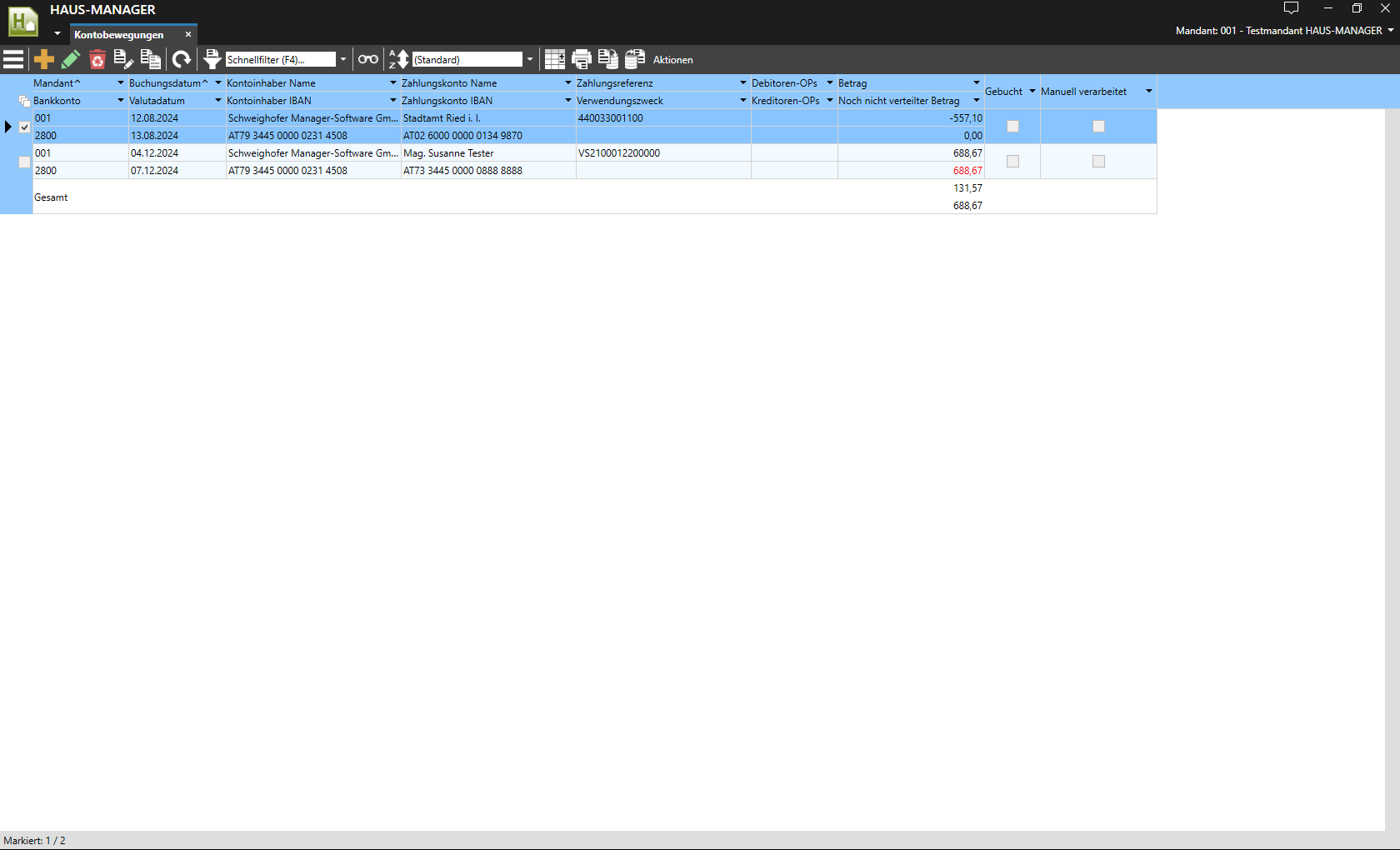Viewport: 1400px width, 850px height.
Task: Open the Aktionen menu
Action: [x=672, y=60]
